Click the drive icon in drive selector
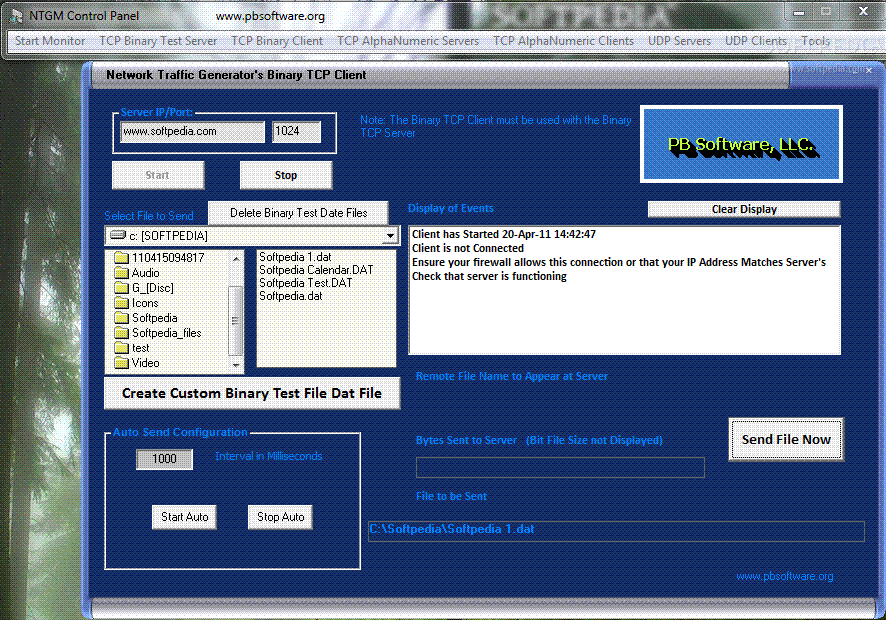Screen dimensions: 886x620 (x=118, y=235)
